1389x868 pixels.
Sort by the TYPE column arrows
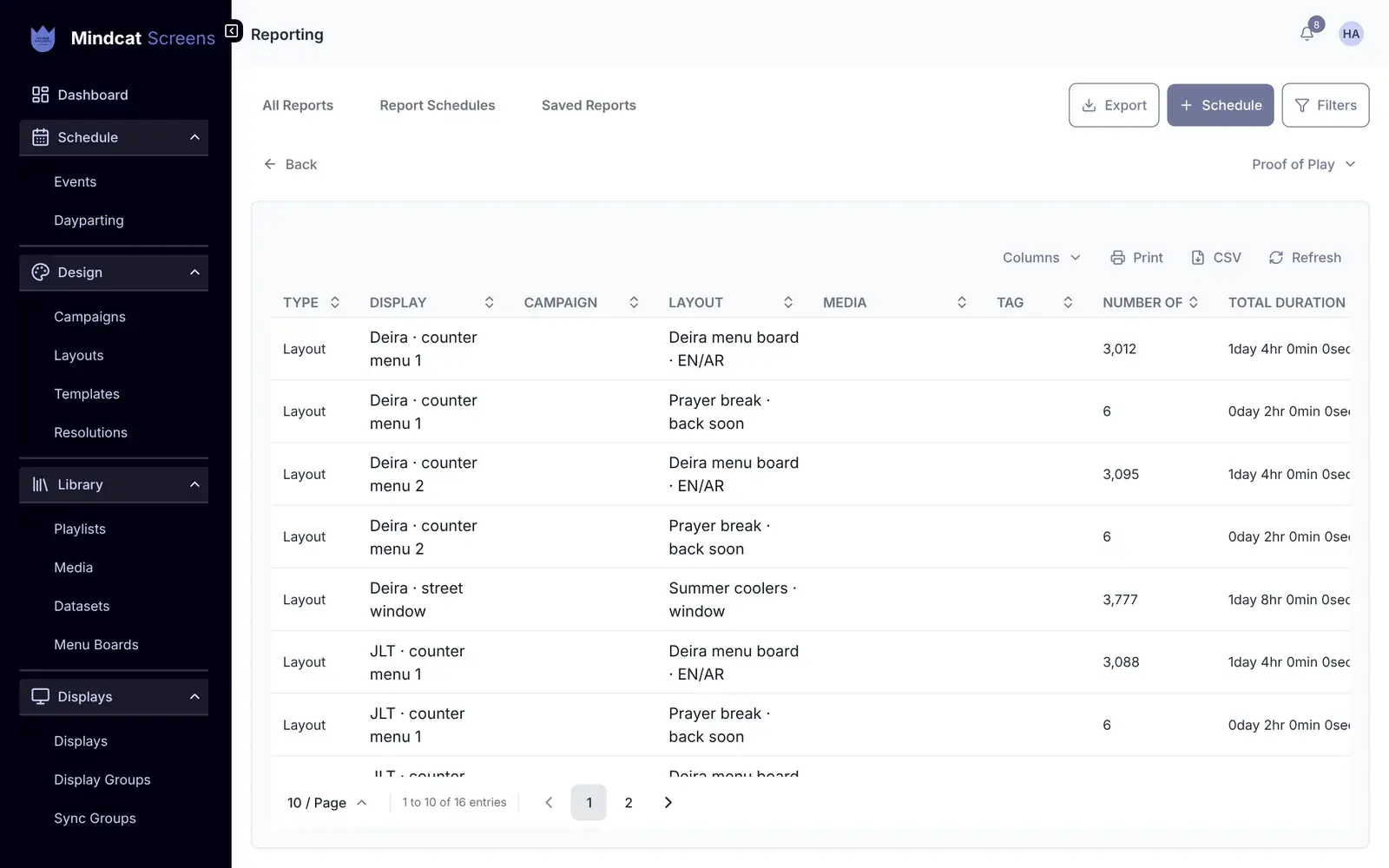pos(335,302)
